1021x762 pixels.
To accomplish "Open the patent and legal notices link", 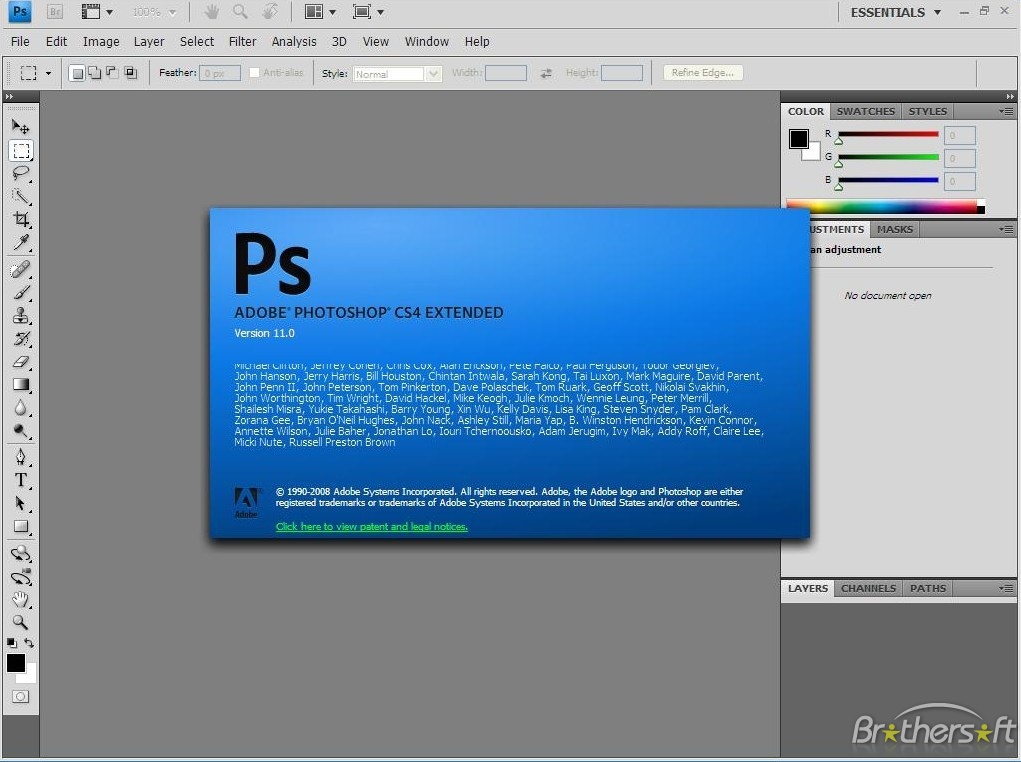I will tap(371, 526).
